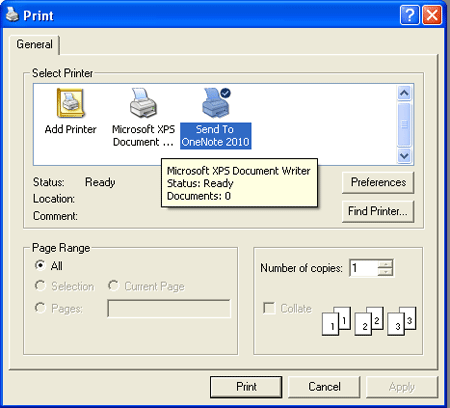The height and width of the screenshot is (408, 450).
Task: Click the Print button
Action: (246, 387)
